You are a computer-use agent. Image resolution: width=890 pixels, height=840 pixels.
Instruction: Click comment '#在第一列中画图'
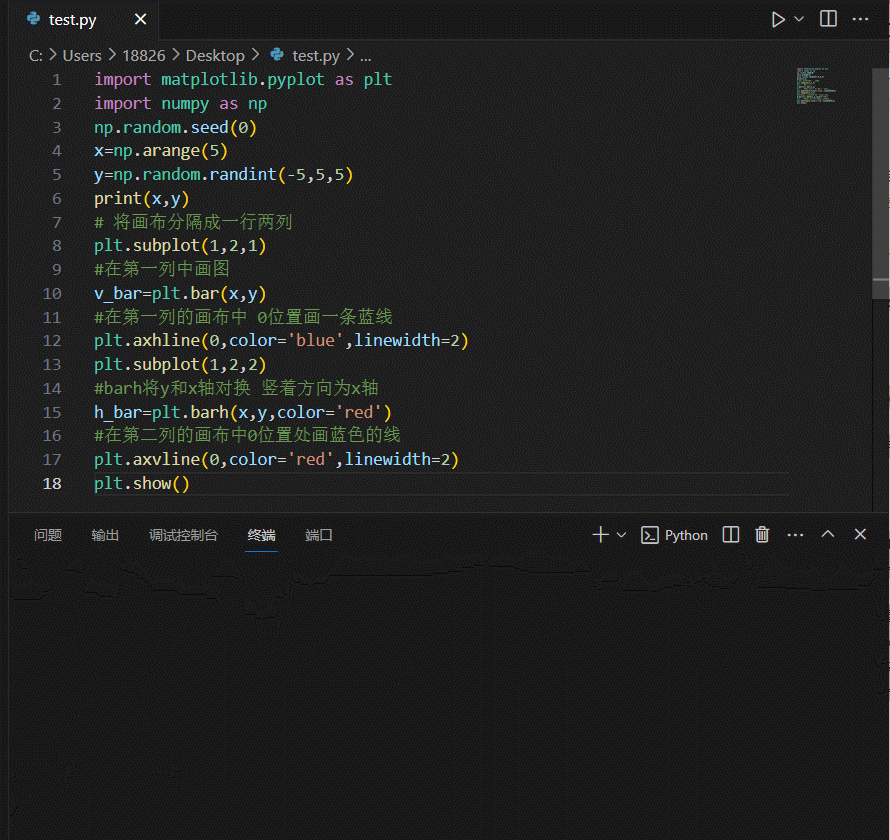pos(162,270)
